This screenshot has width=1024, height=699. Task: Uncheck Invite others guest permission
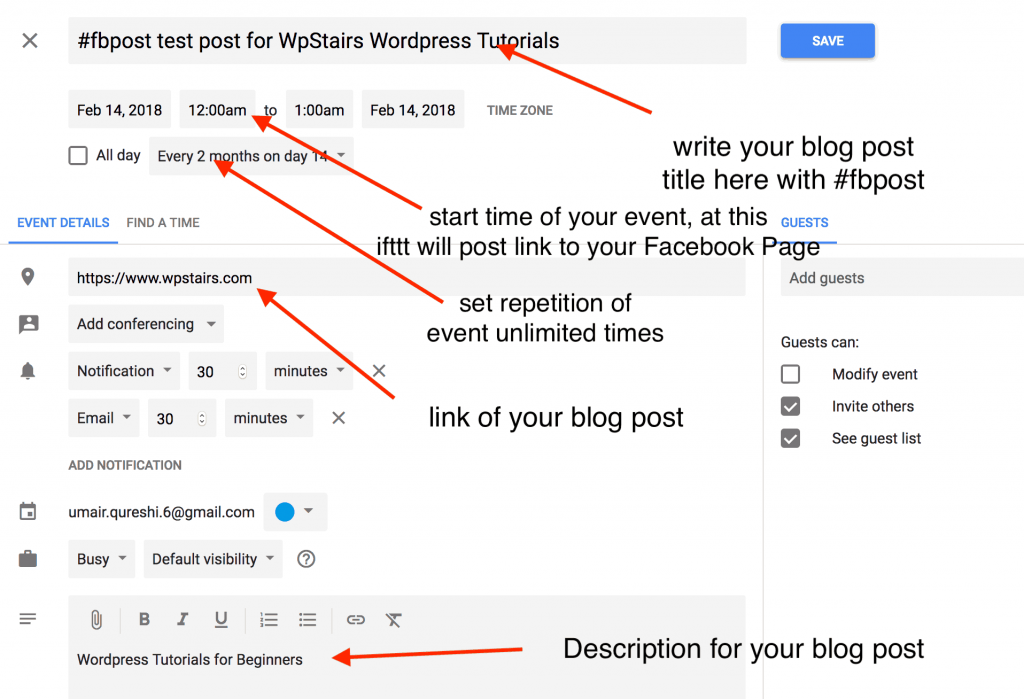point(790,406)
